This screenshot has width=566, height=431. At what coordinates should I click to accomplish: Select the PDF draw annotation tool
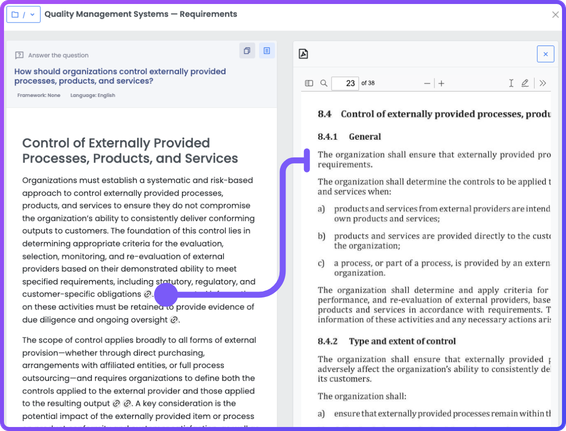pos(525,83)
